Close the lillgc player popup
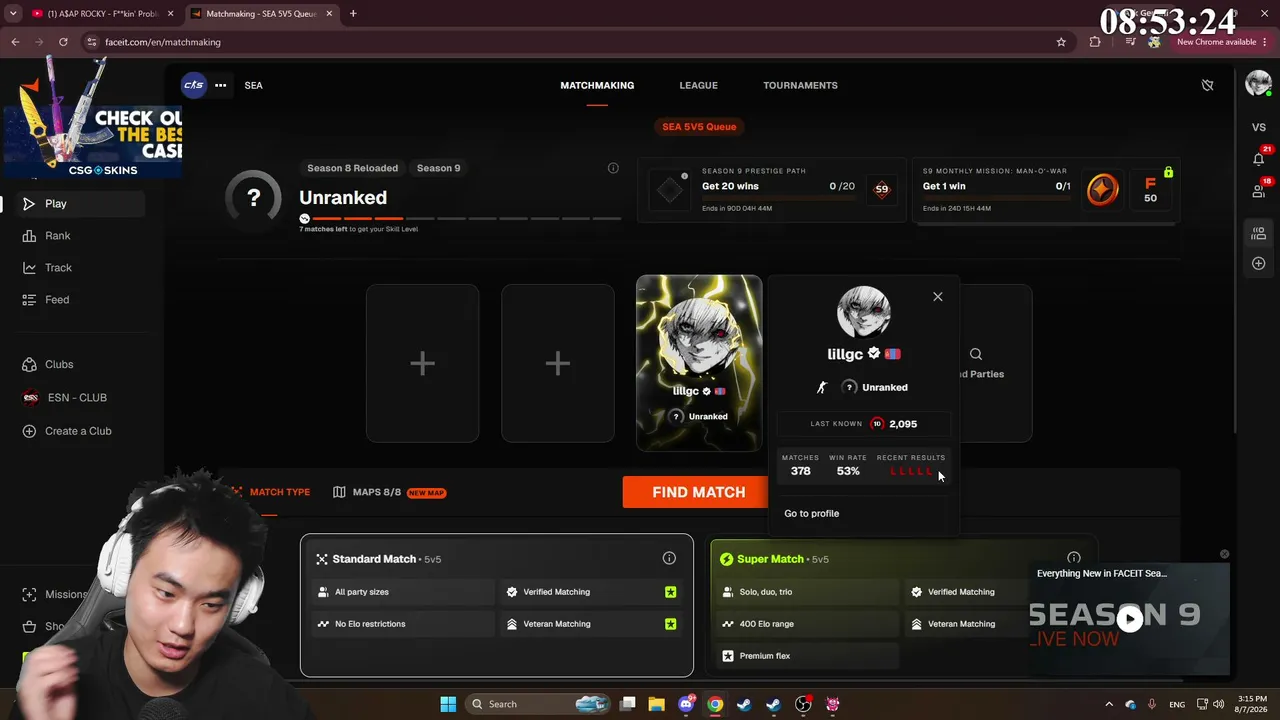This screenshot has width=1280, height=720. pos(937,297)
